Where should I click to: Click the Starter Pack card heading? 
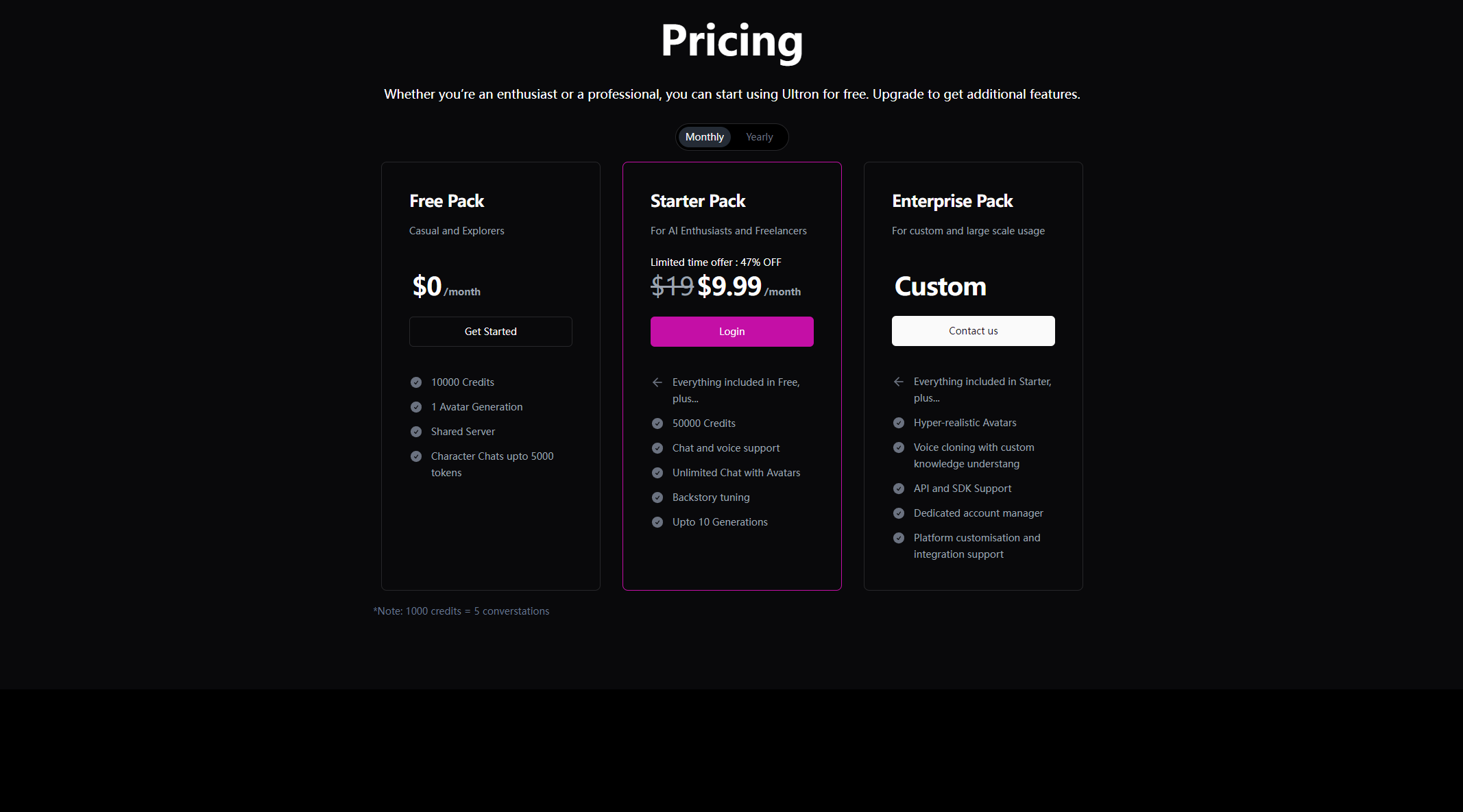point(698,201)
